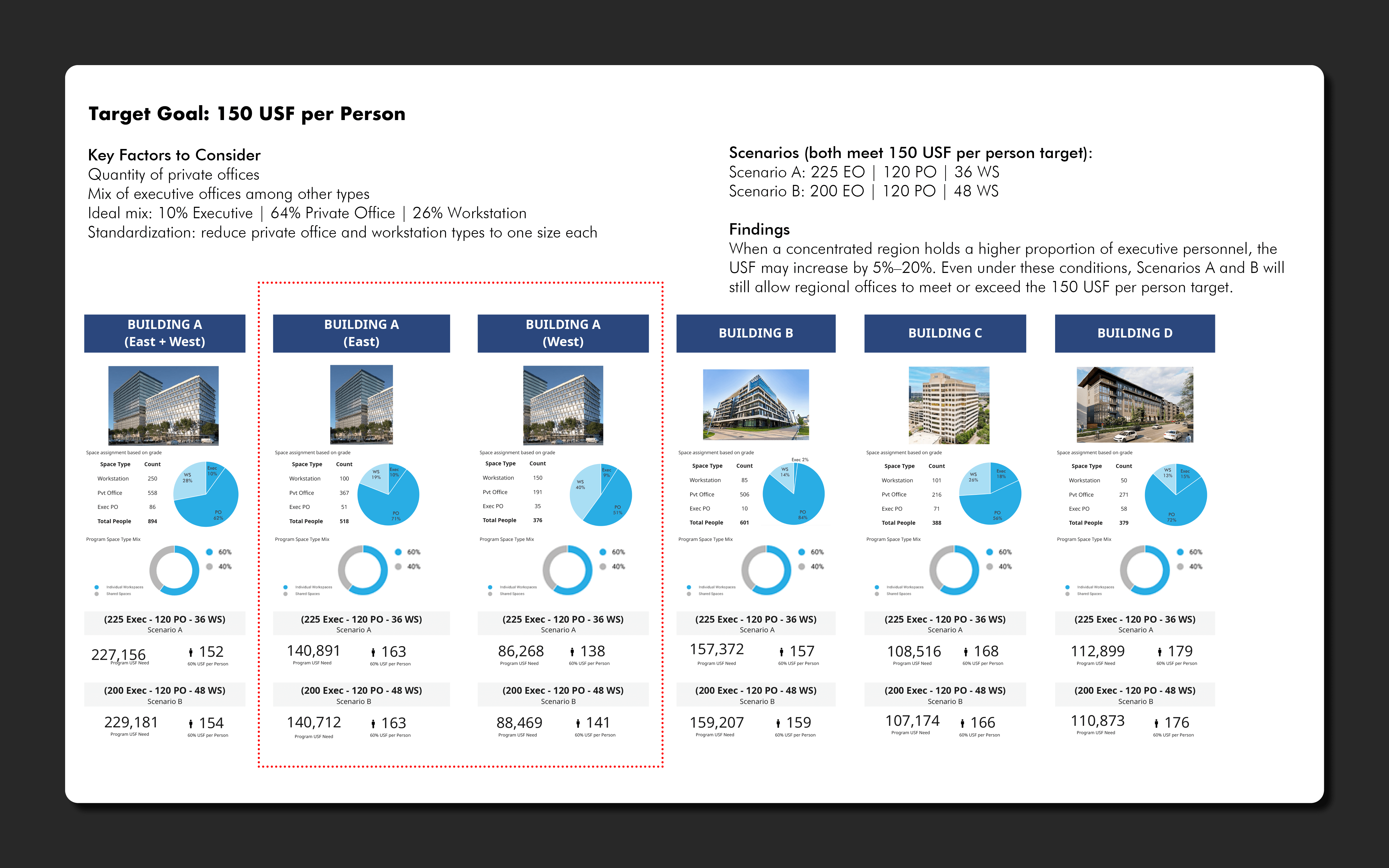Click the person icon next to 166
Viewport: 1389px width, 868px height.
[x=963, y=723]
